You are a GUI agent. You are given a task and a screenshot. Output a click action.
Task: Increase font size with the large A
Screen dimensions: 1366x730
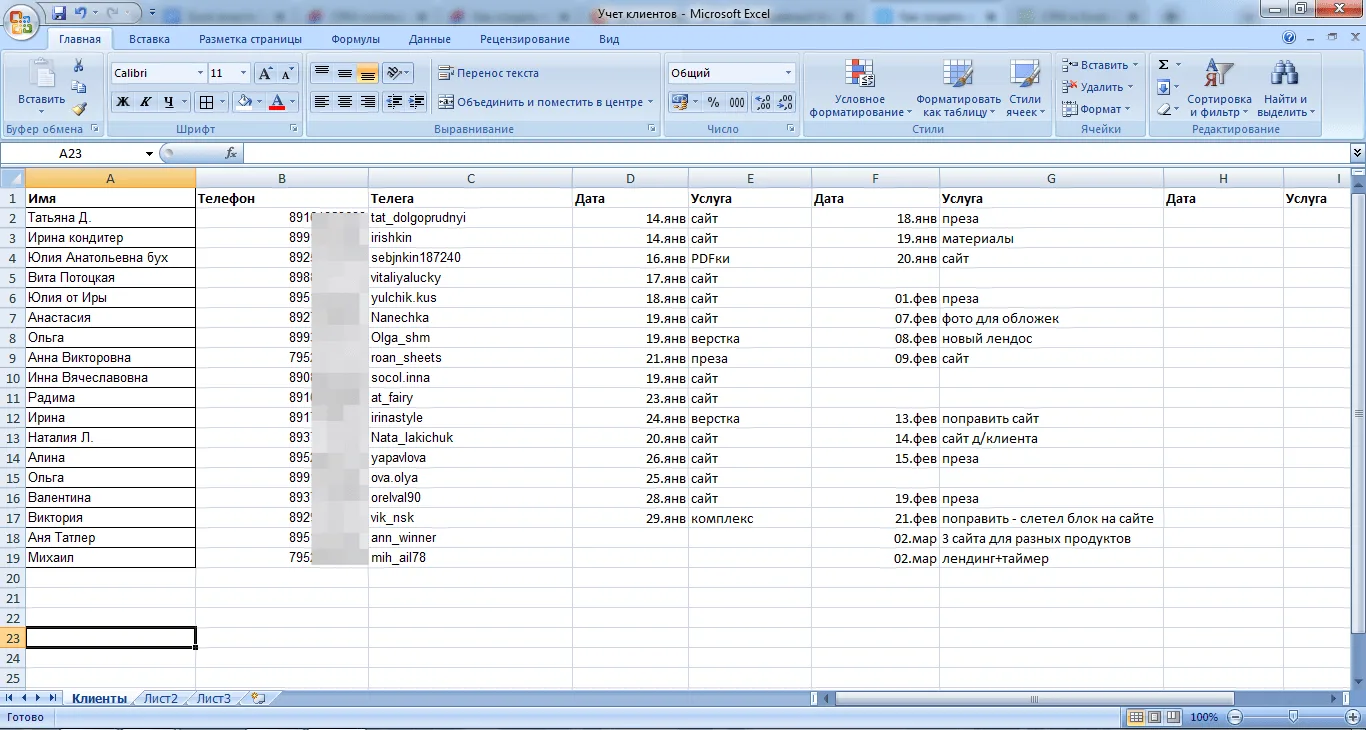[264, 73]
